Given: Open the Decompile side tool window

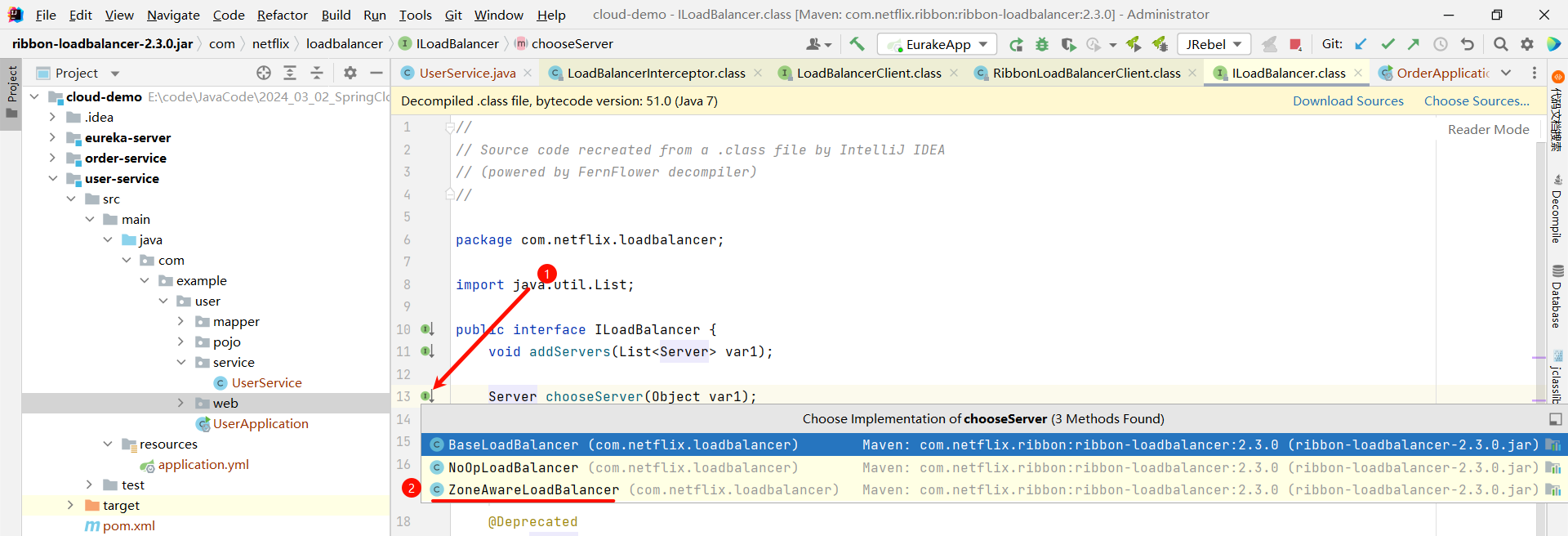Looking at the screenshot, I should (x=1557, y=208).
